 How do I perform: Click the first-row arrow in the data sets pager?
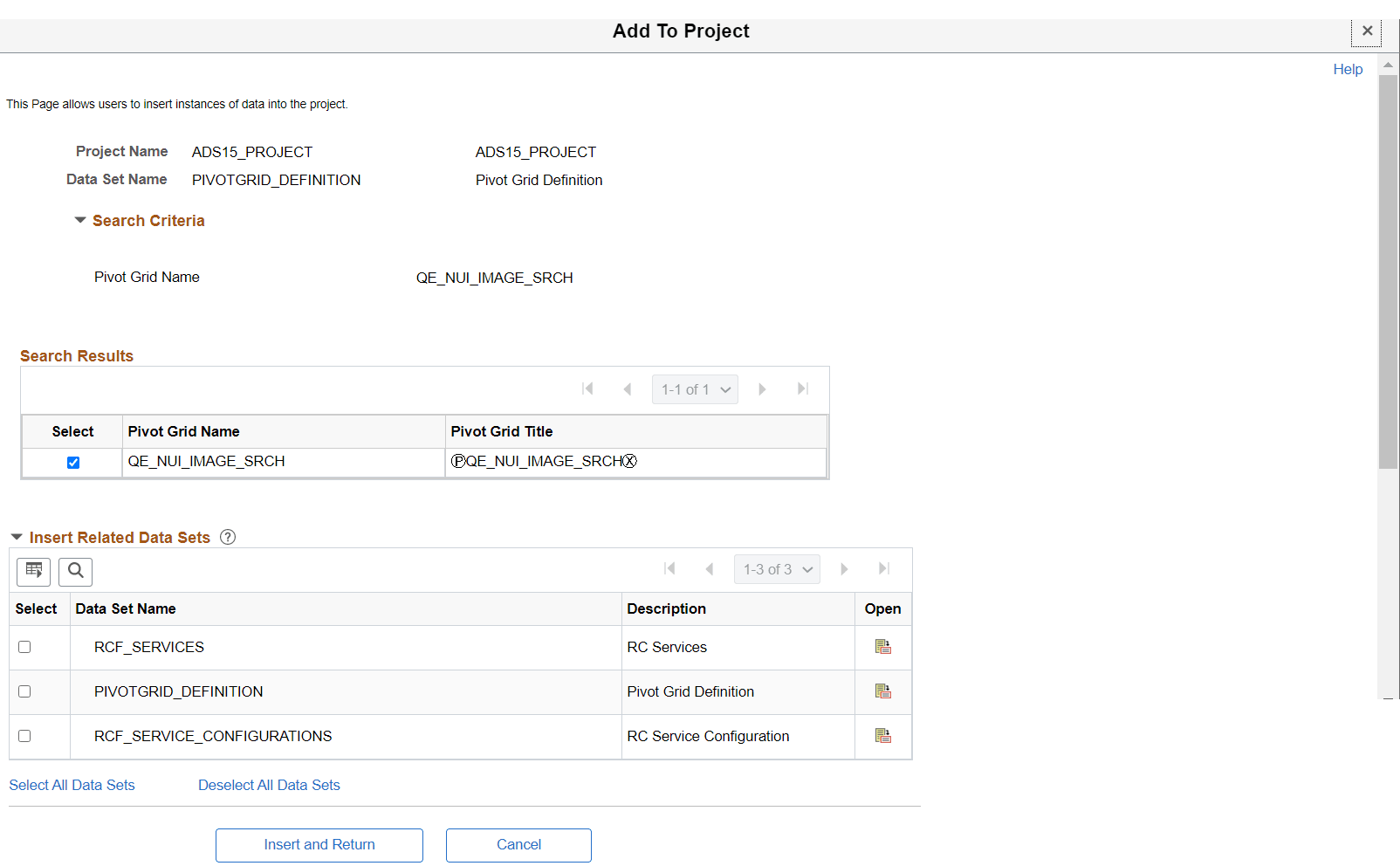669,568
